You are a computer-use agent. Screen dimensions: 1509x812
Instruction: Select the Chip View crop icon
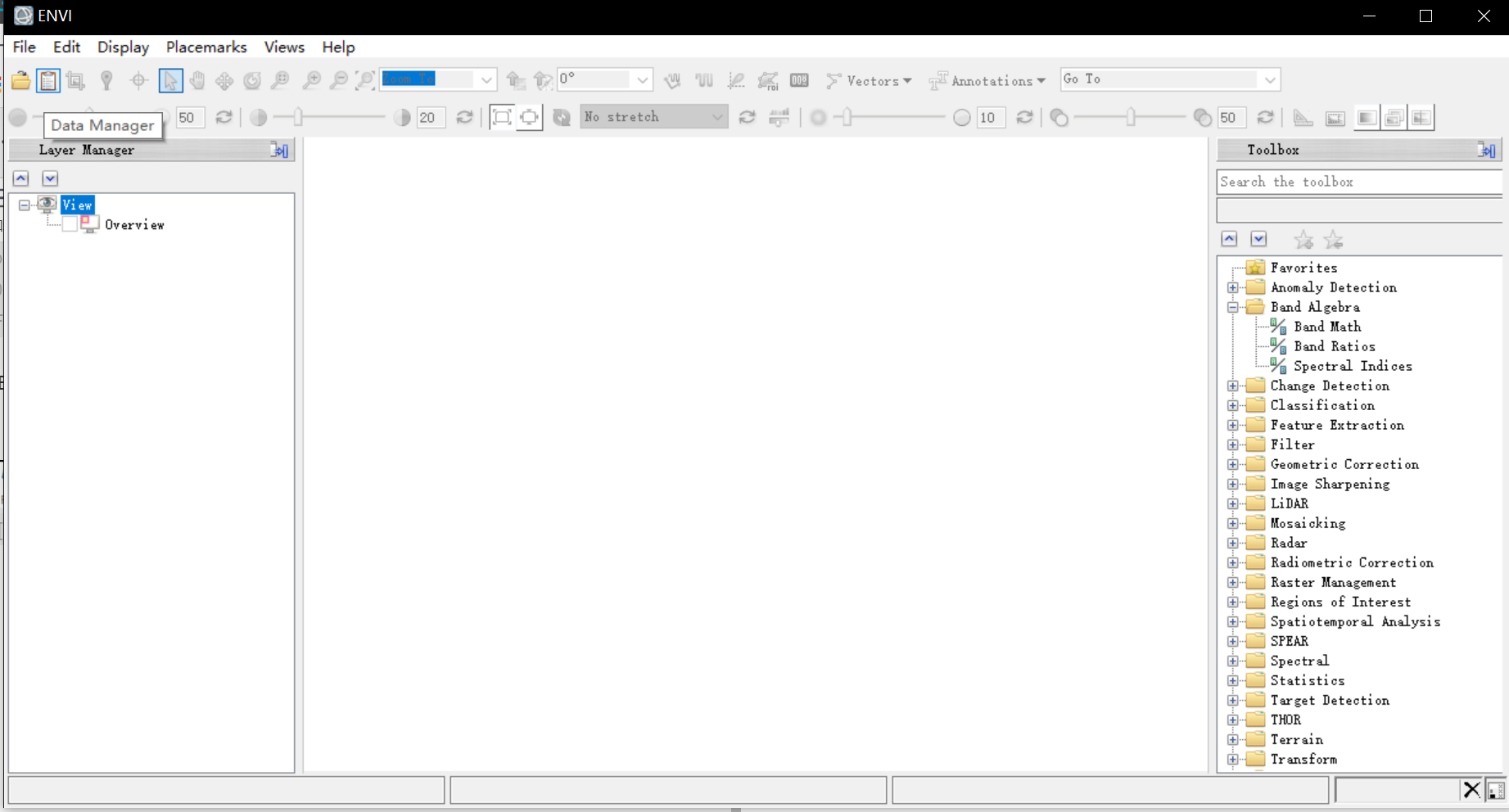click(75, 80)
